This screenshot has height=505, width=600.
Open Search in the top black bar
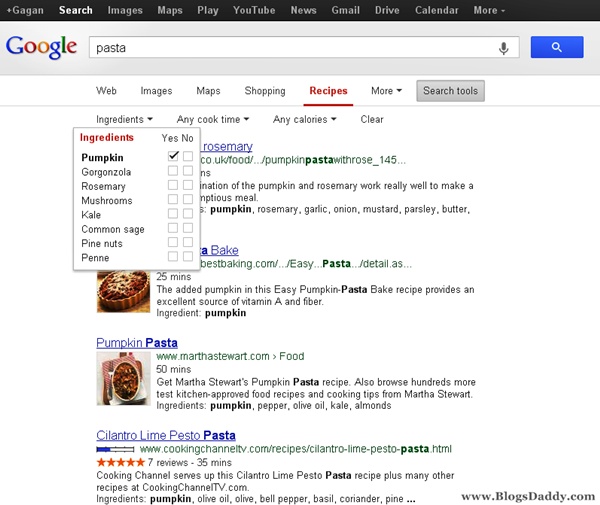pyautogui.click(x=75, y=10)
